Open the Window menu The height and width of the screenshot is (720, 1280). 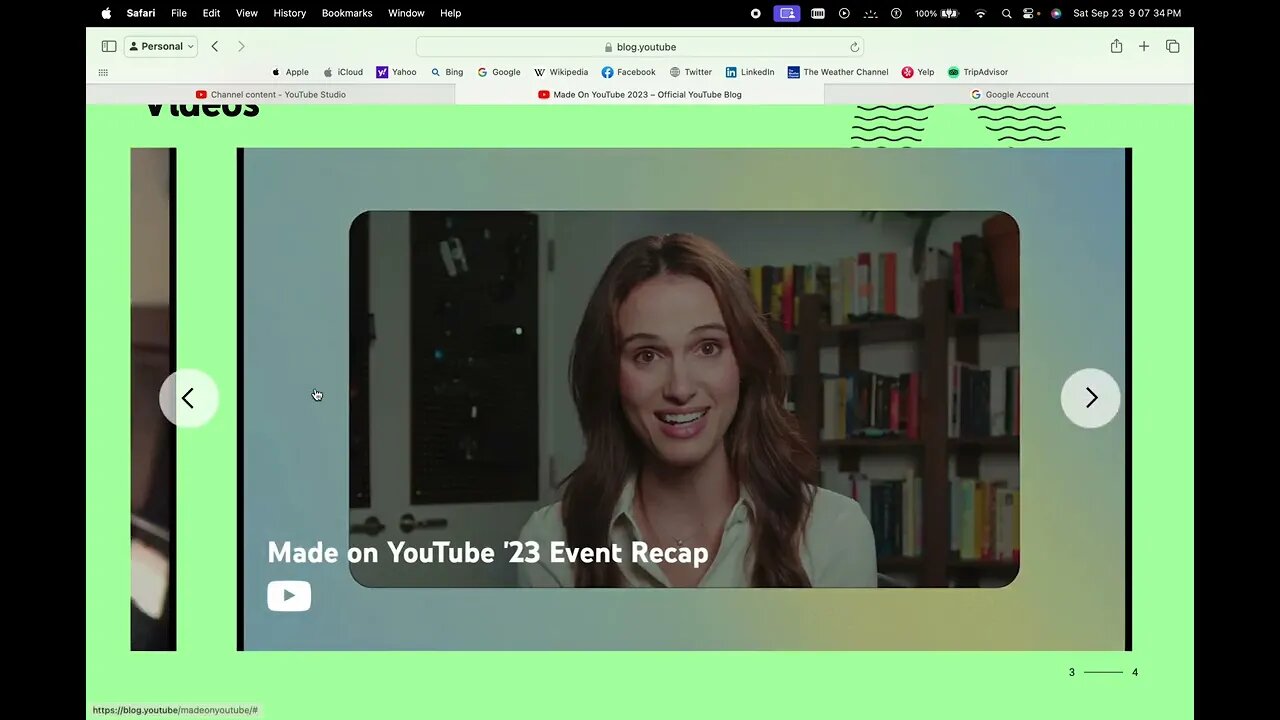(406, 13)
